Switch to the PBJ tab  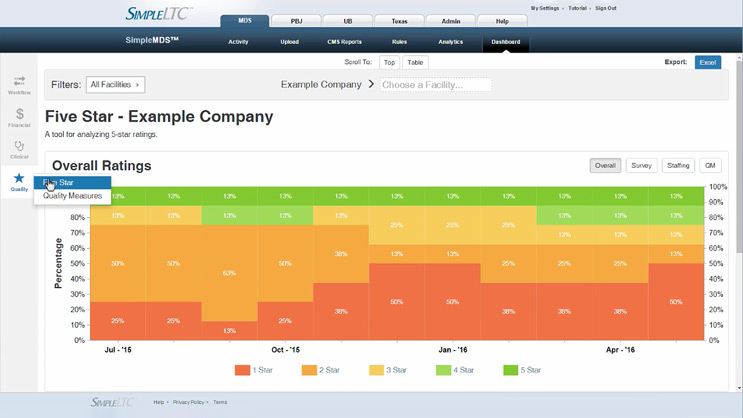(x=296, y=20)
